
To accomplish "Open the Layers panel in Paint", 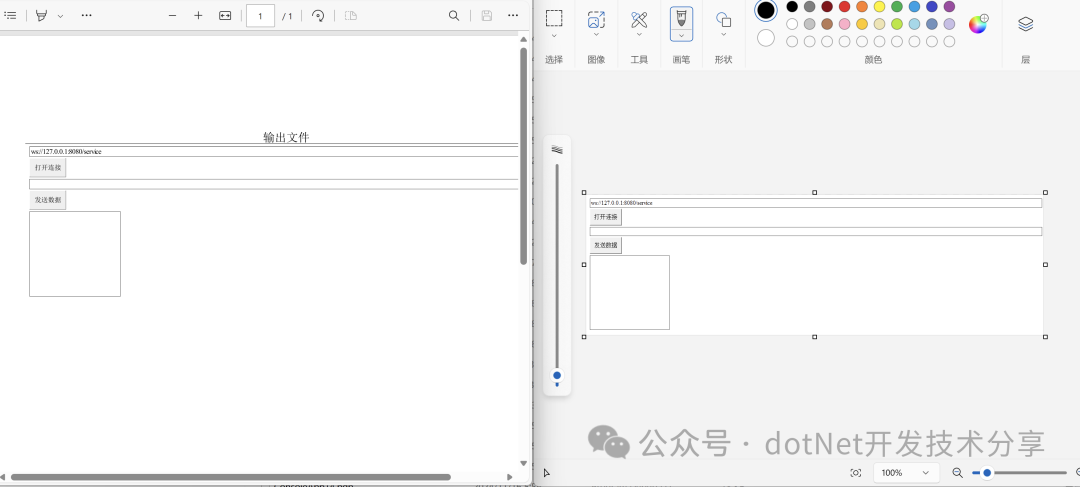I will tap(1025, 24).
